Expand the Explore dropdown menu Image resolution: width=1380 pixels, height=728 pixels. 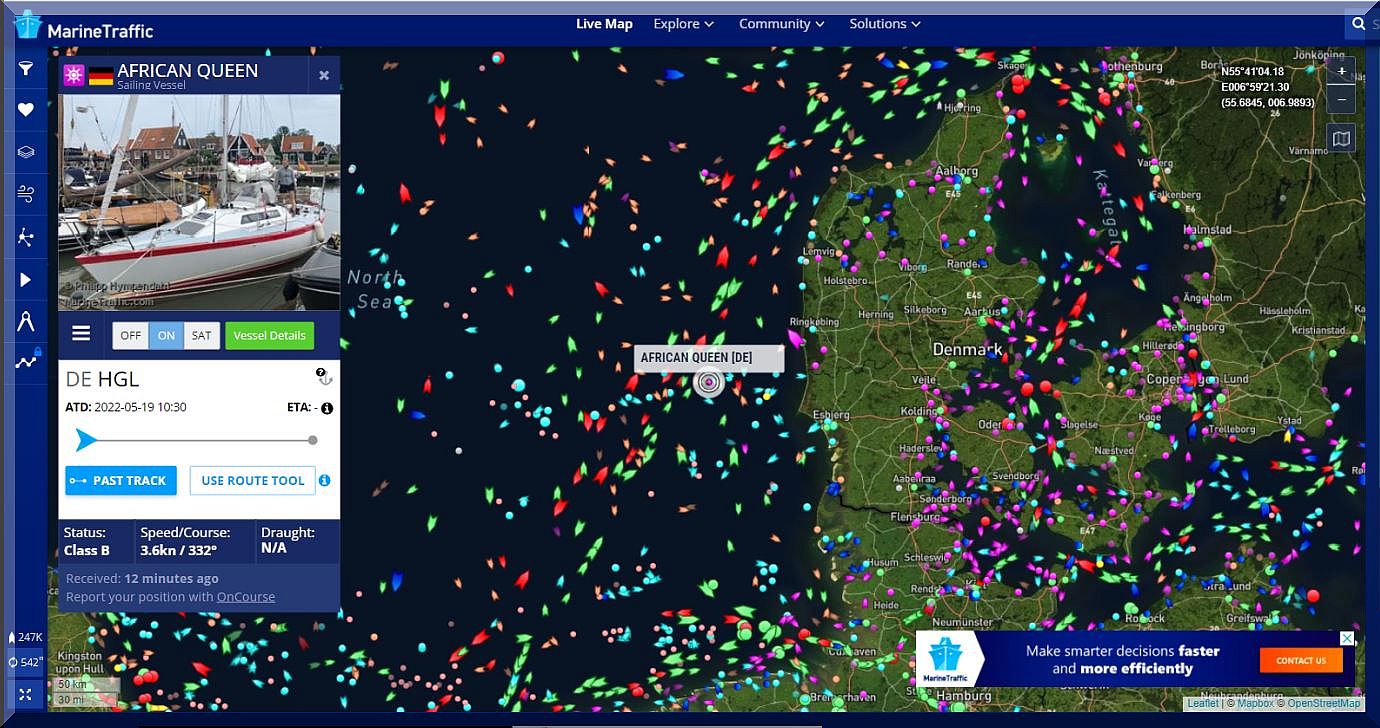[x=684, y=24]
